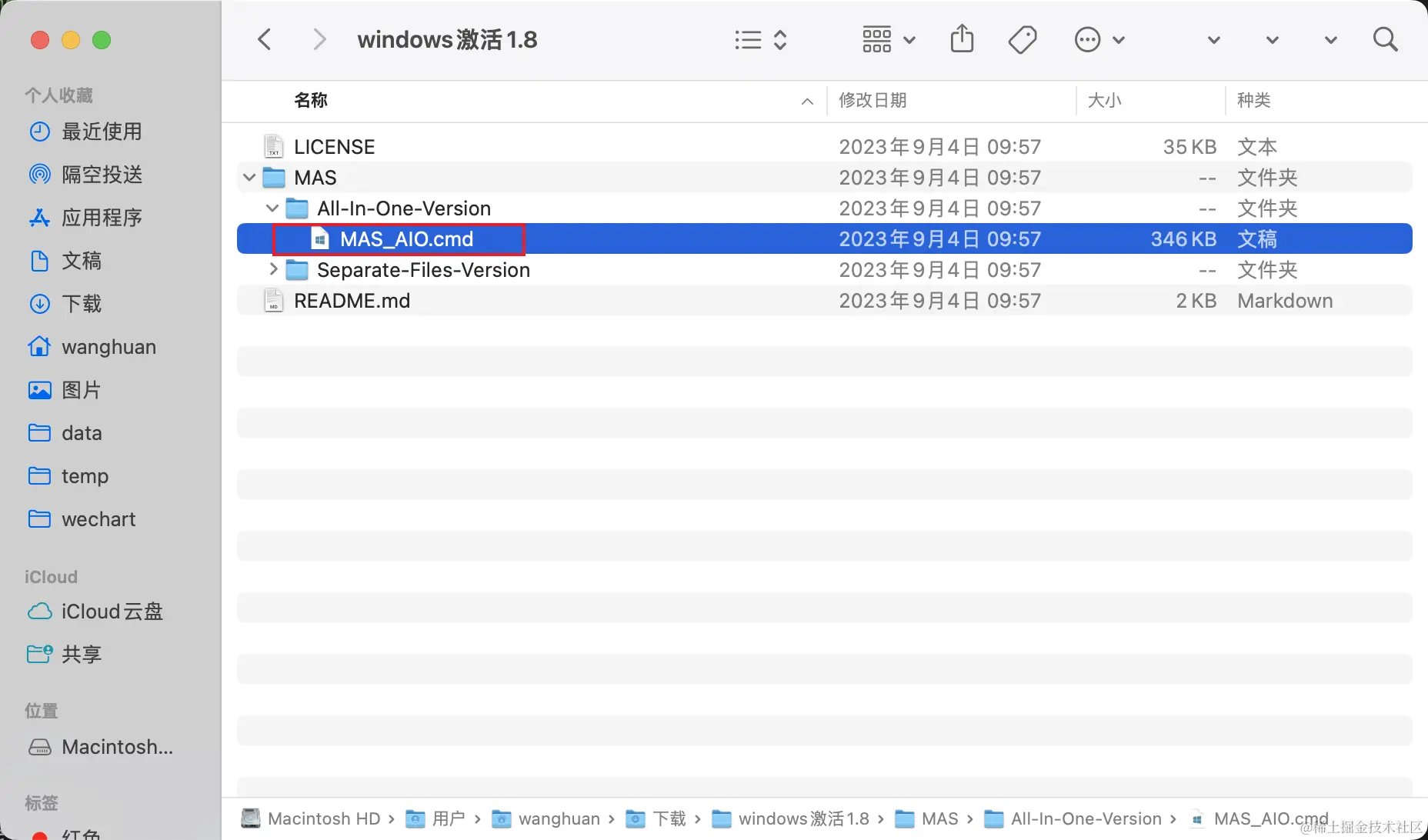Open 文稿 documents in sidebar

[82, 261]
